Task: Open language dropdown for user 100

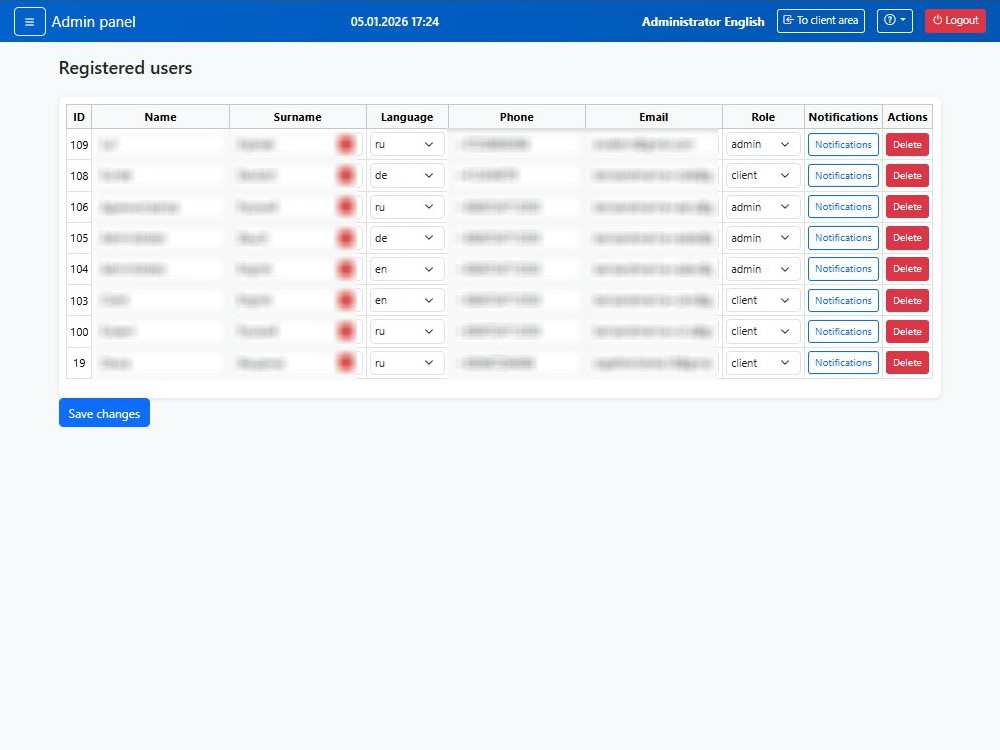Action: (x=407, y=332)
